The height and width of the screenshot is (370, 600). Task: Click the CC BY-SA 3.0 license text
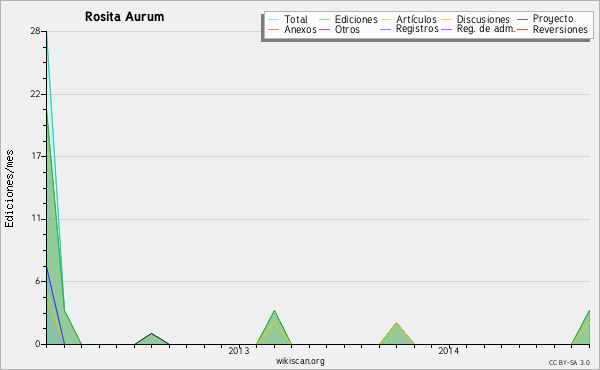pos(569,363)
